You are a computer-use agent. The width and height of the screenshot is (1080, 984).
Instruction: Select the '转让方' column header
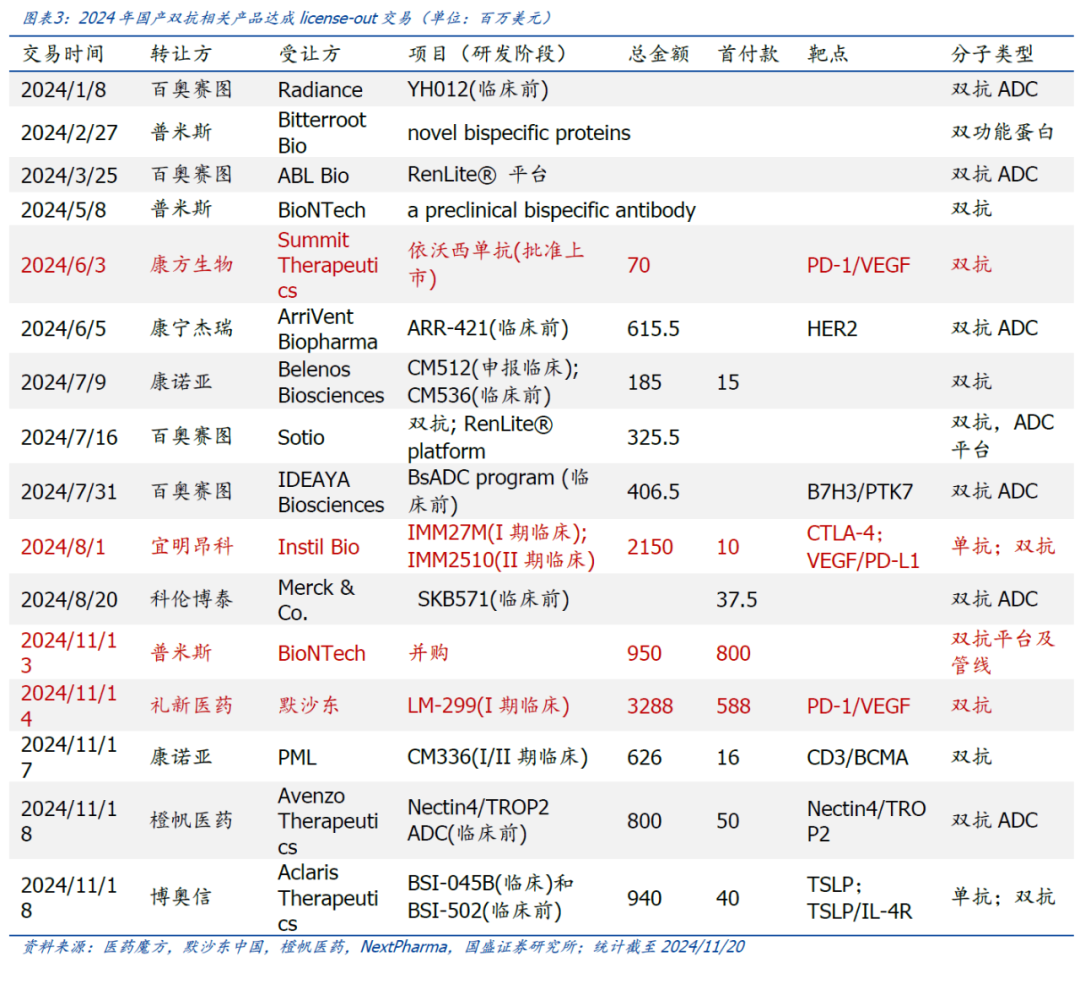181,54
